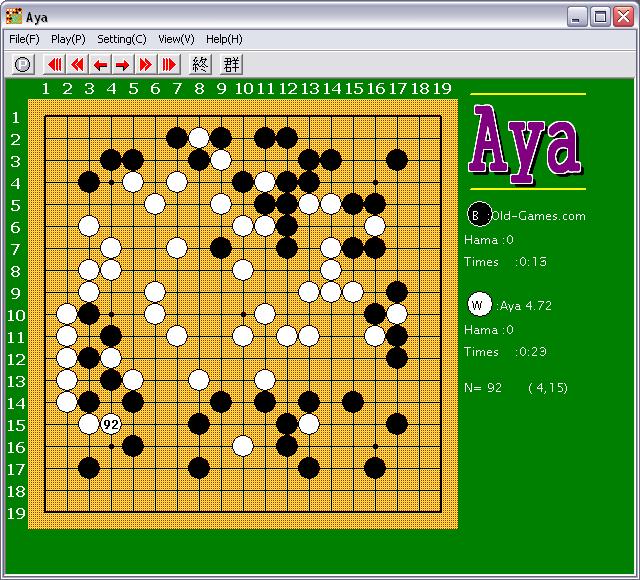Click the 終 (end game) toolbar button
The height and width of the screenshot is (580, 640).
click(200, 64)
